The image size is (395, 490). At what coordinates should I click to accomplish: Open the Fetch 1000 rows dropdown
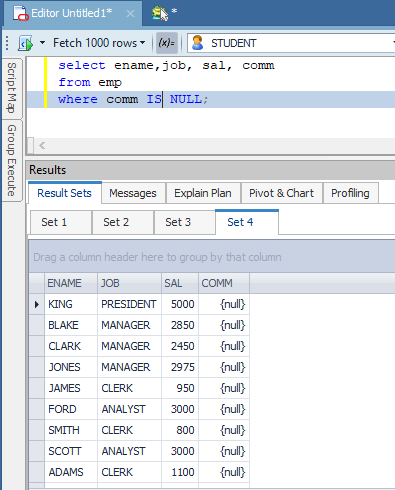coord(99,43)
